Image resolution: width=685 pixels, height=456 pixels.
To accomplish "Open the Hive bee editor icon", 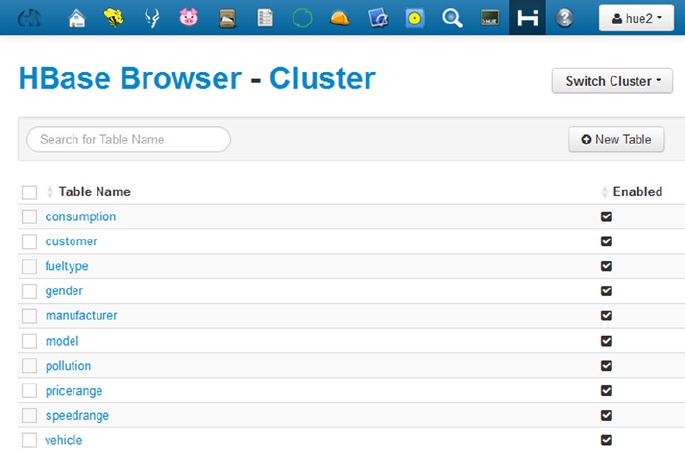I will pos(114,18).
